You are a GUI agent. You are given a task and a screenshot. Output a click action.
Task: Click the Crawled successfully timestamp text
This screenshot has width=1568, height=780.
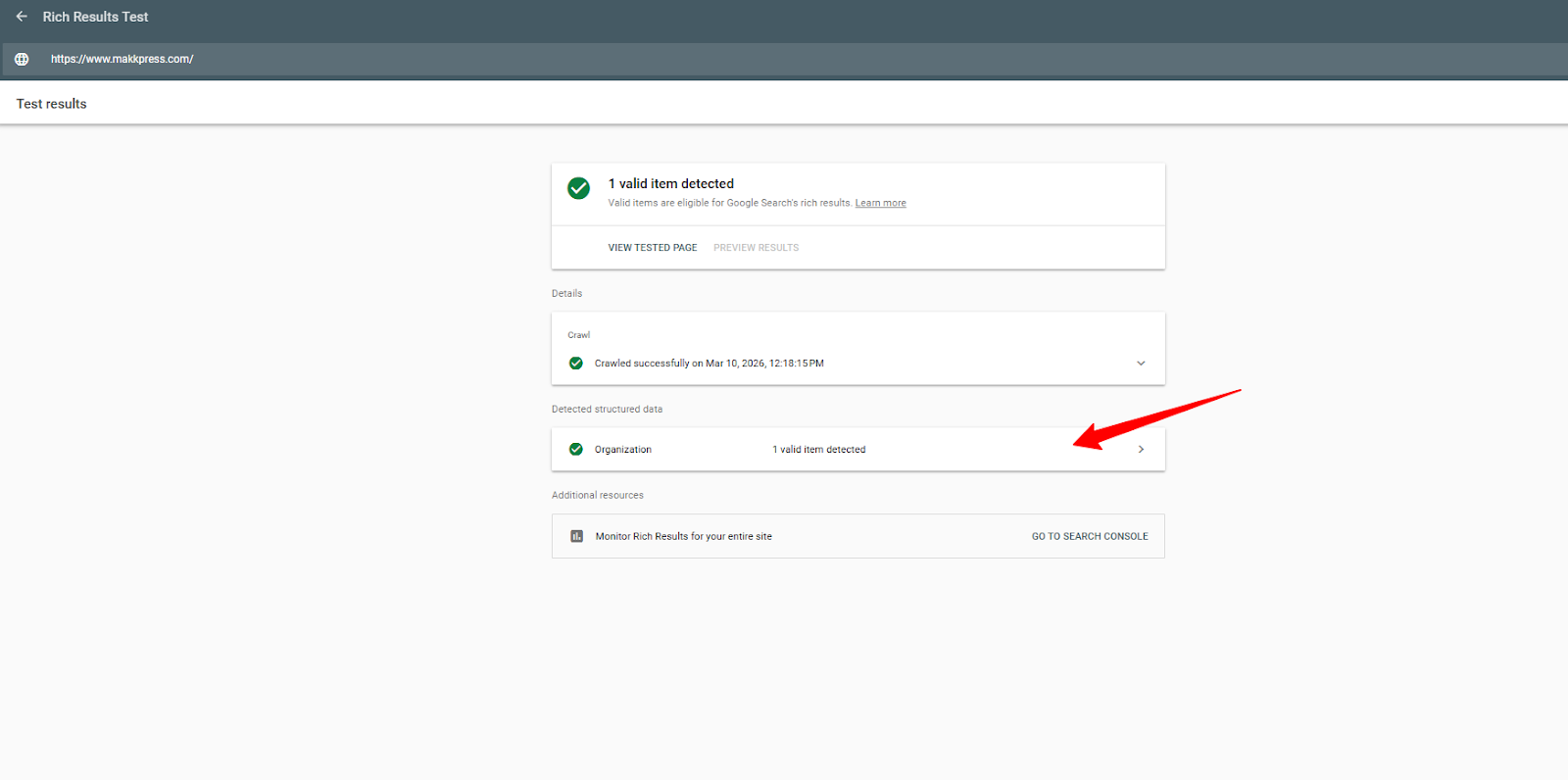tap(709, 364)
